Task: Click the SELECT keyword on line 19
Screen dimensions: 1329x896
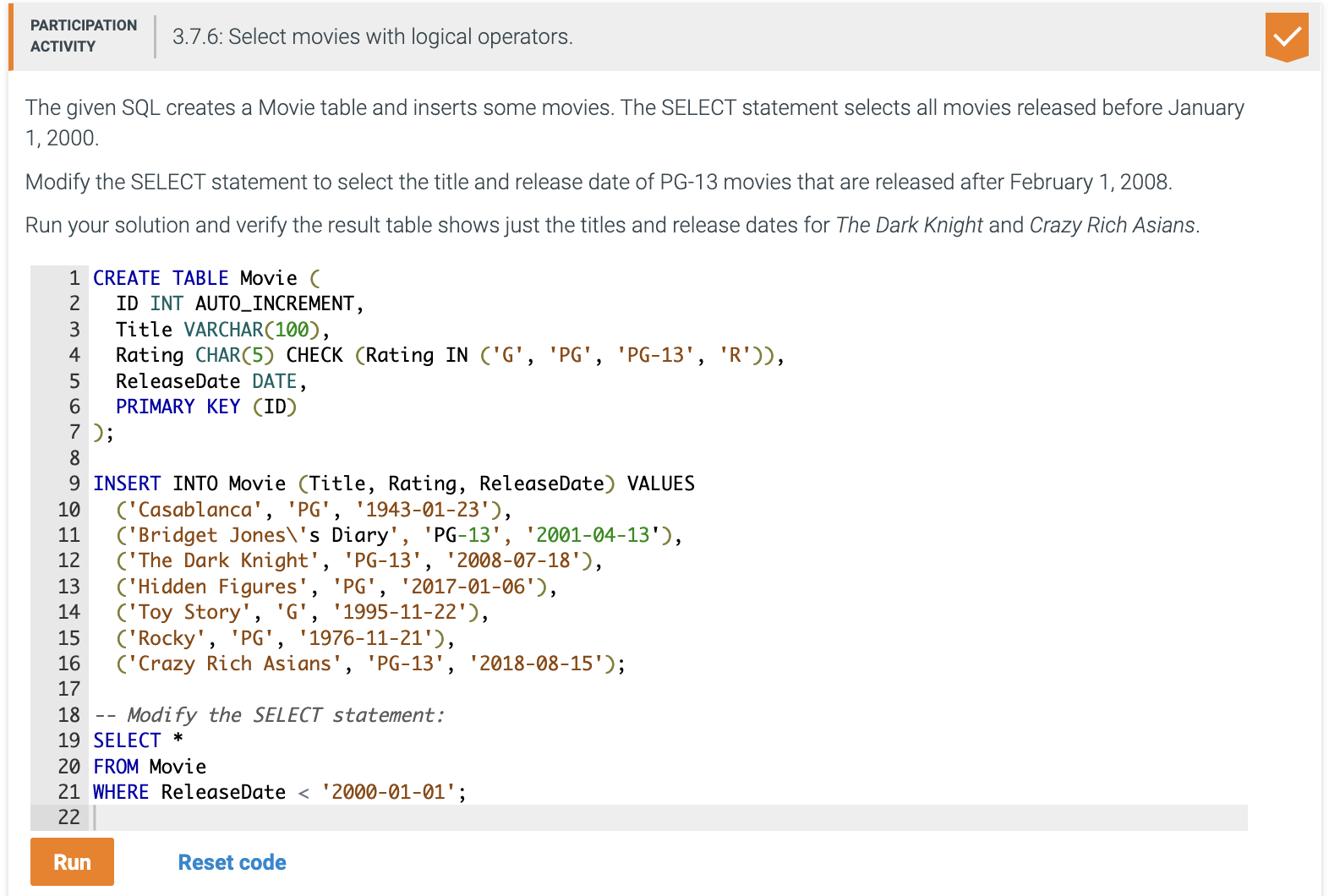Action: pos(127,740)
